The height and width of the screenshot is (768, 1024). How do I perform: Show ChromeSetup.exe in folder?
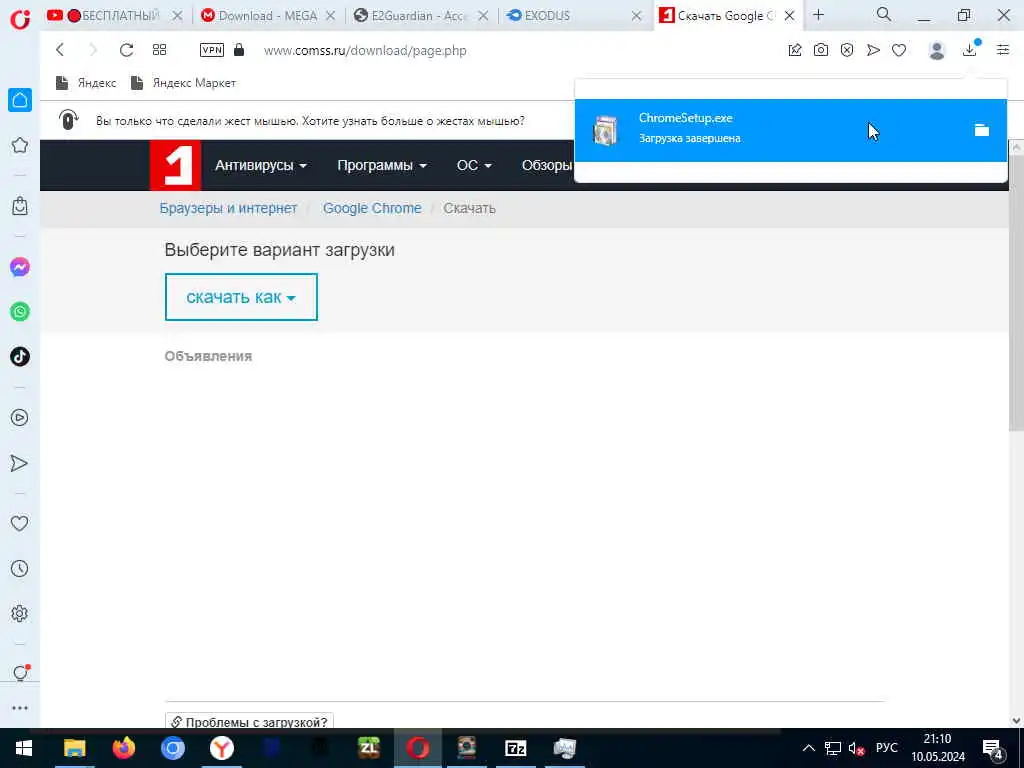point(982,130)
